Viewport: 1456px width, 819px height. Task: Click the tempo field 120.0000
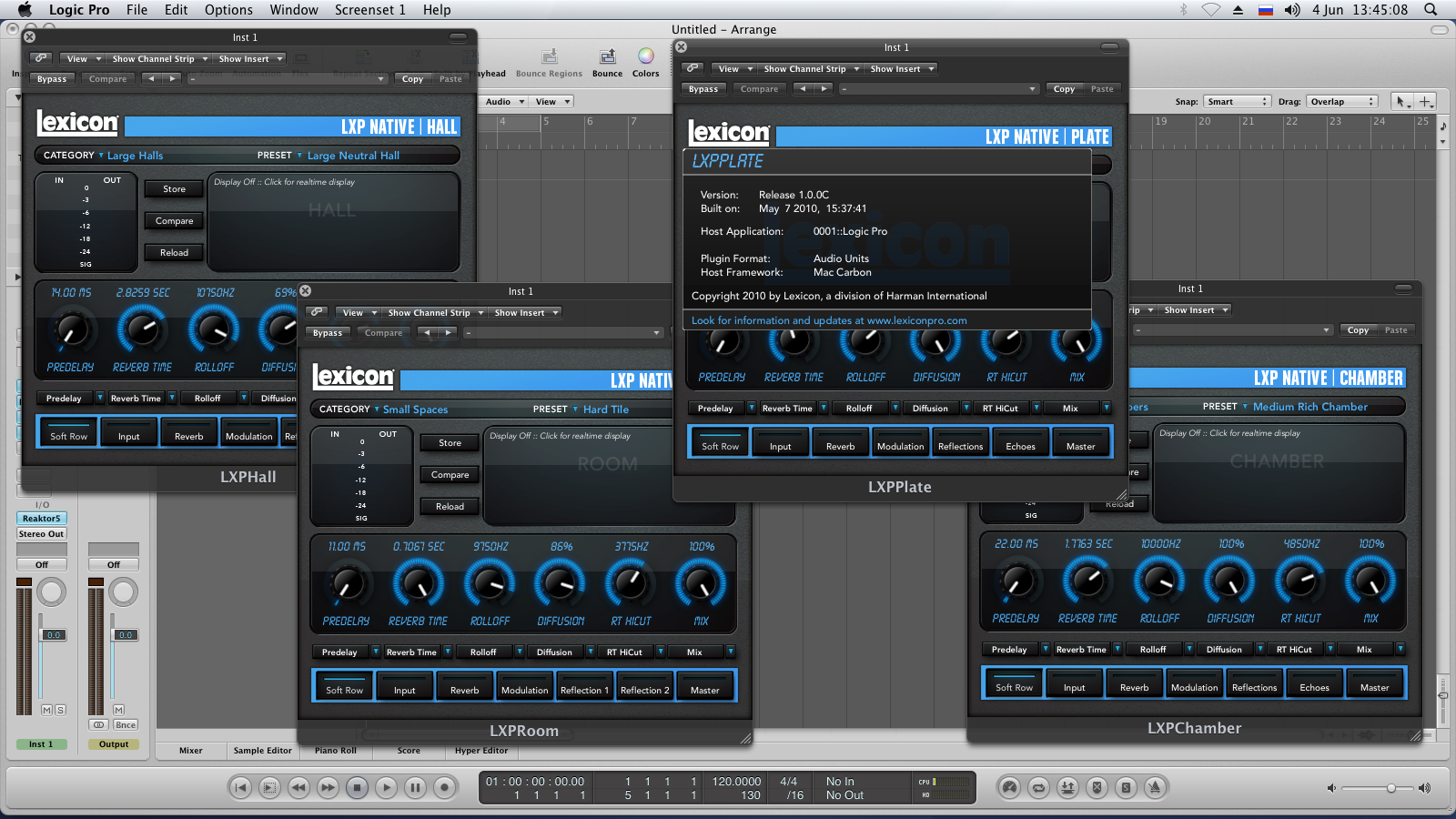pos(736,782)
